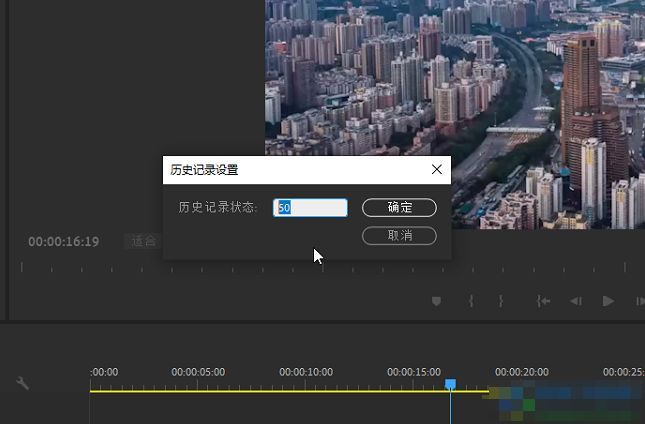Open the 适合 zoom level dropdown
645x424 pixels.
(x=143, y=241)
